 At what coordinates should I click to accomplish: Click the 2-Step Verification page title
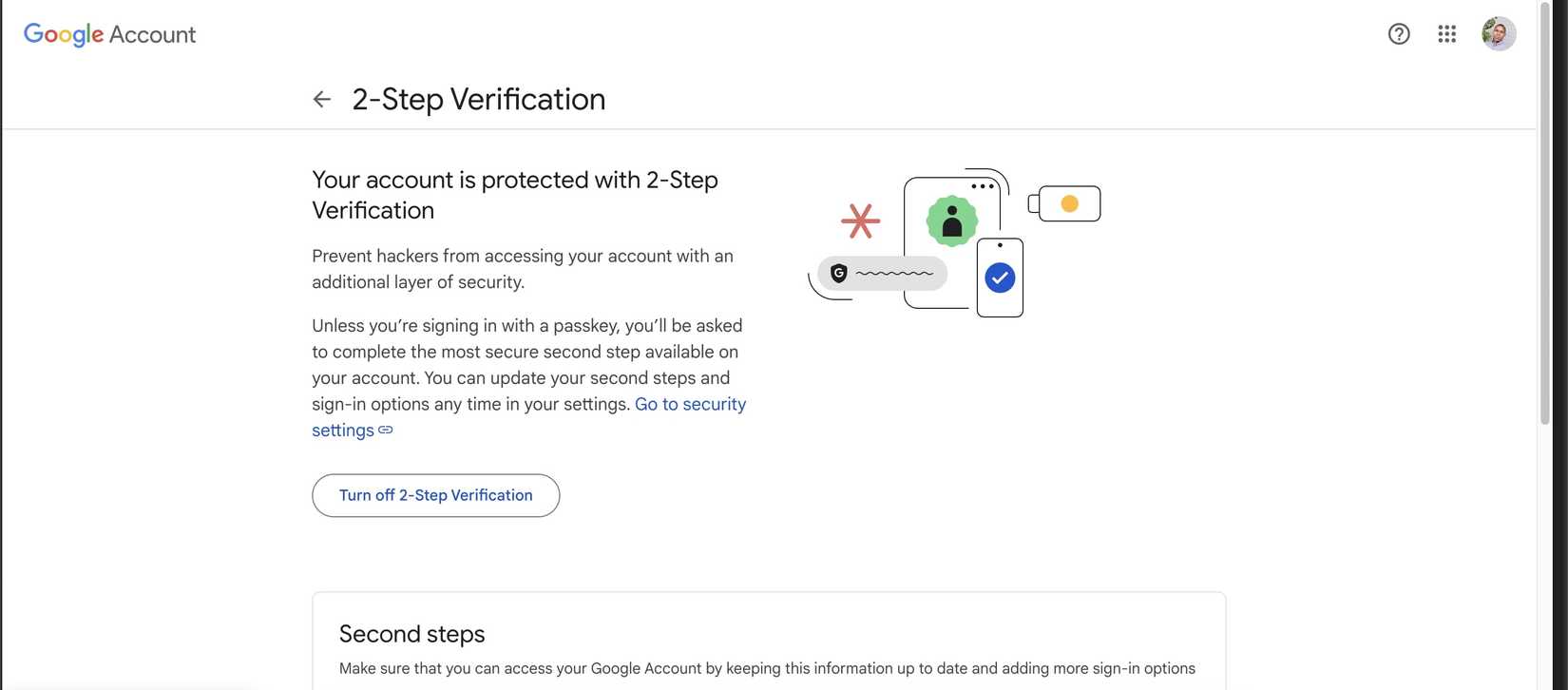(x=478, y=99)
